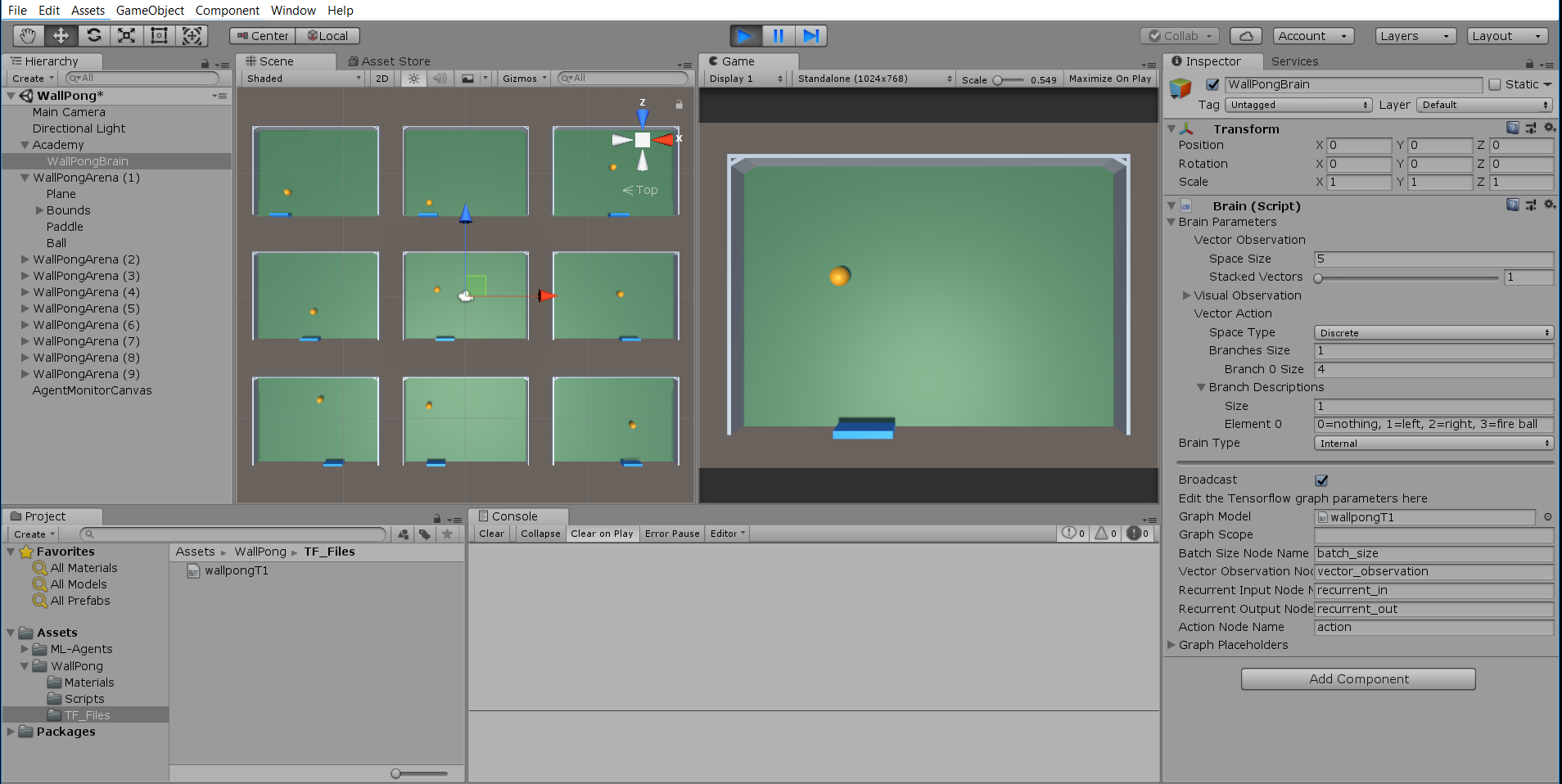This screenshot has width=1562, height=784.
Task: Toggle WallPongBrain active checkbox
Action: pos(1212,84)
